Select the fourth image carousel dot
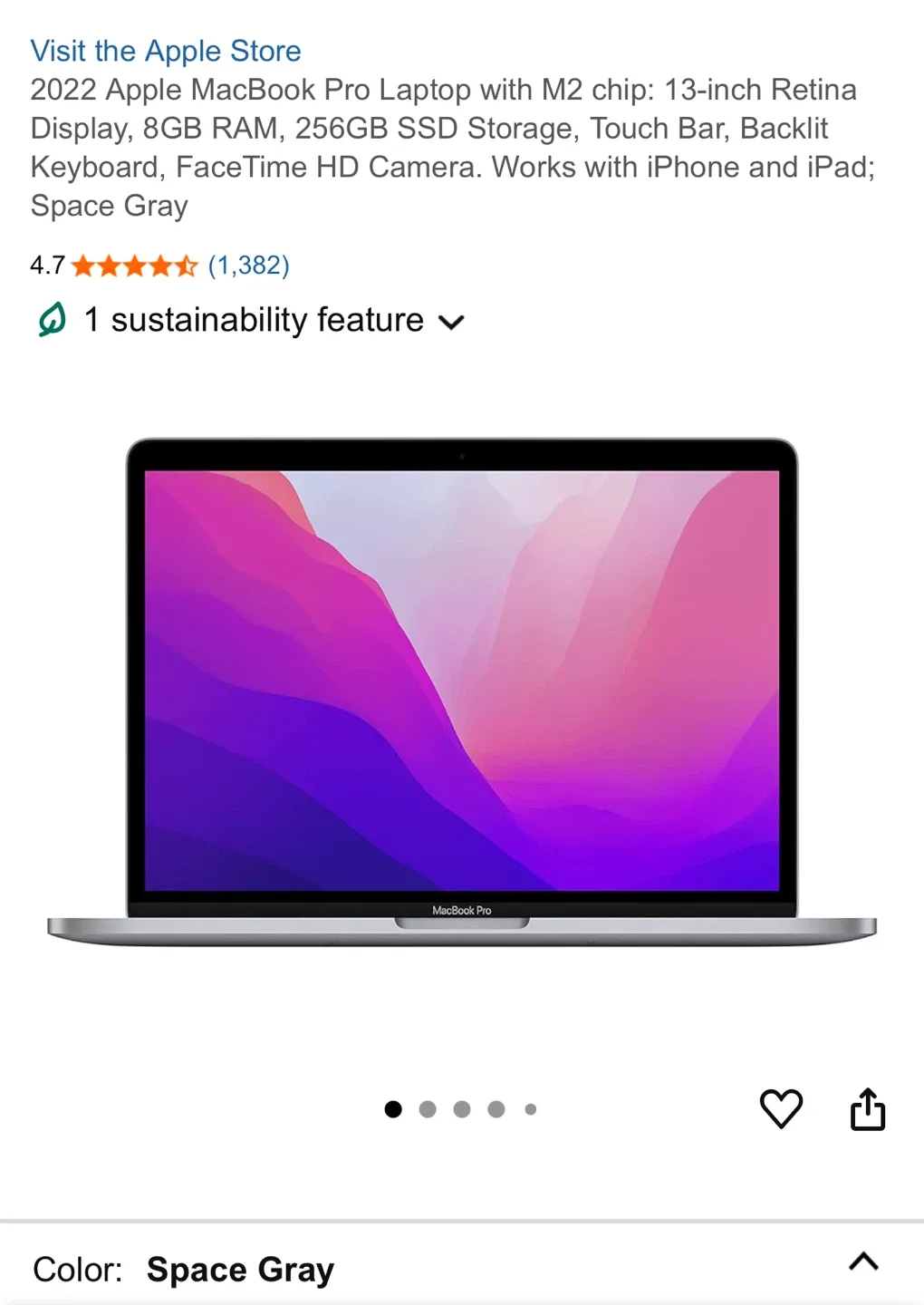Viewport: 924px width, 1305px height. (496, 1109)
